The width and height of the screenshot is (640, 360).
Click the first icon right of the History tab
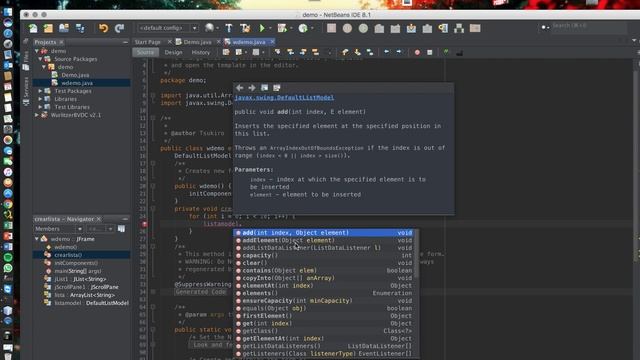[x=226, y=52]
